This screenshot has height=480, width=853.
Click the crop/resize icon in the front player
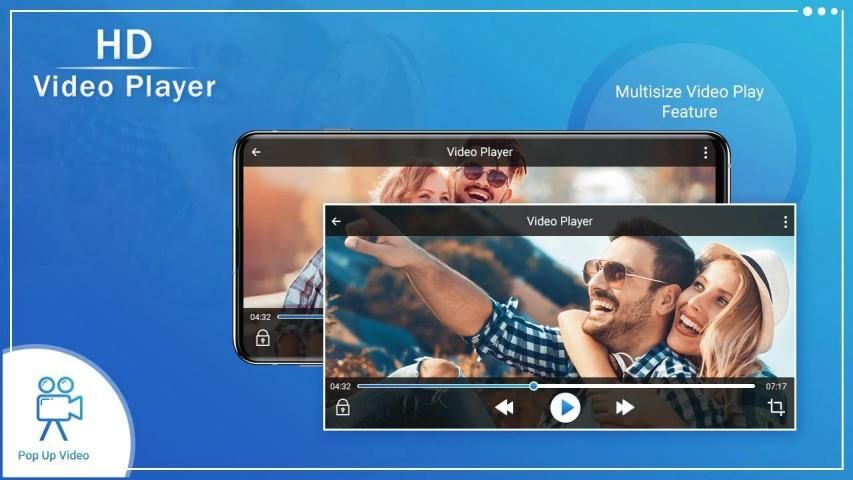click(776, 407)
